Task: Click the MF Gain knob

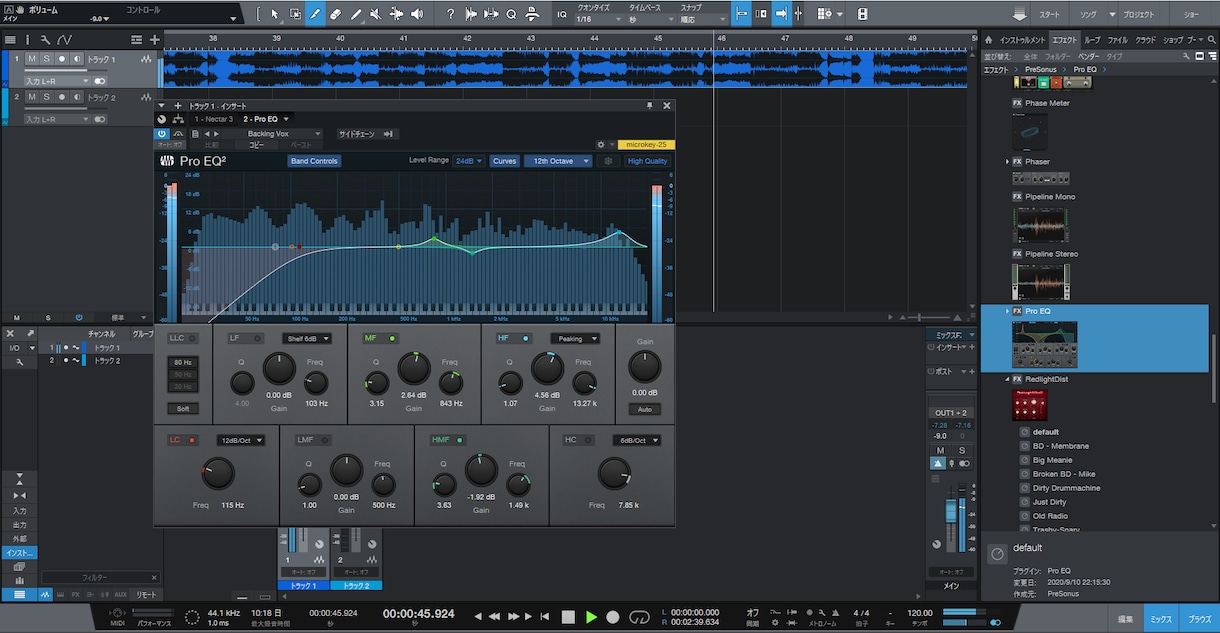Action: (x=413, y=369)
